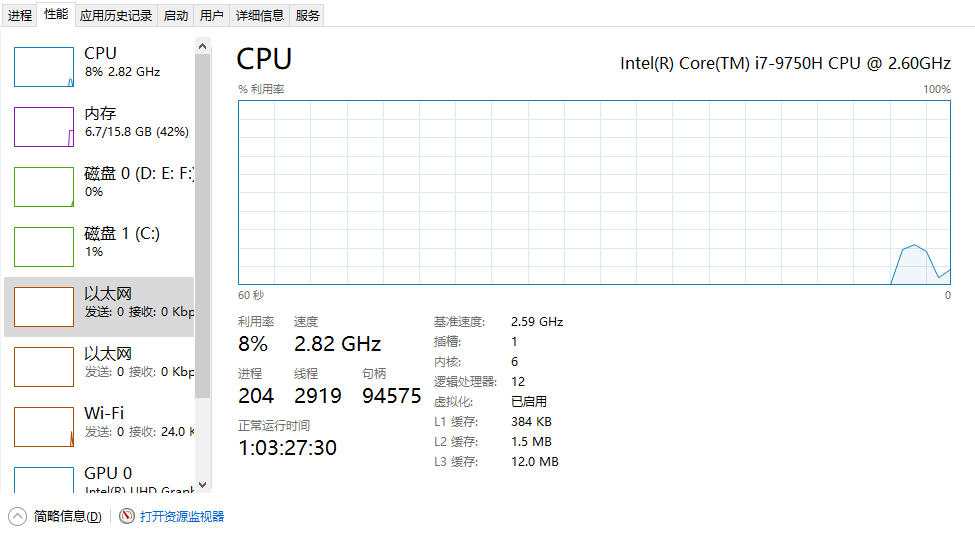Image resolution: width=975 pixels, height=541 pixels.
Task: Switch to the 应用历史记录 tab
Action: click(116, 16)
